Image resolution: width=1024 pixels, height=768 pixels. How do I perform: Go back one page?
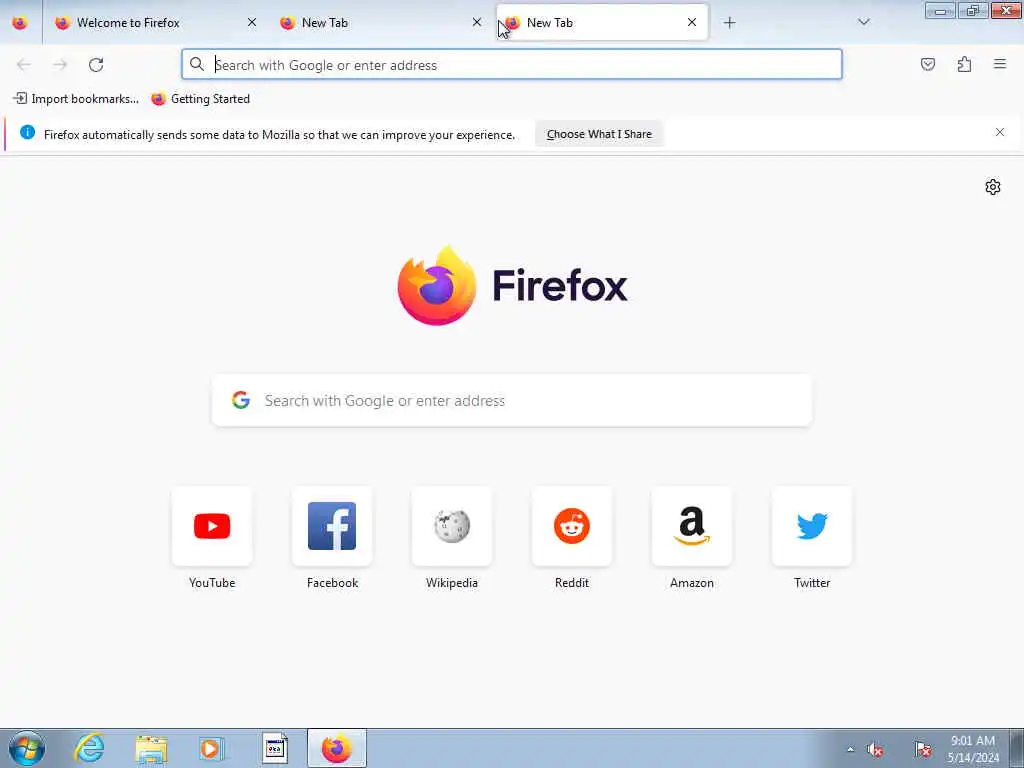(x=24, y=65)
